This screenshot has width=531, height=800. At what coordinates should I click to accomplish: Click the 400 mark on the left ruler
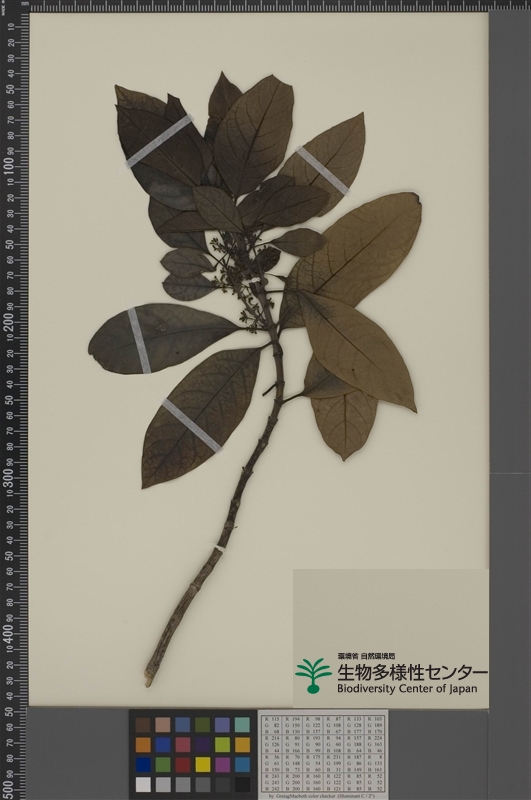[8, 633]
